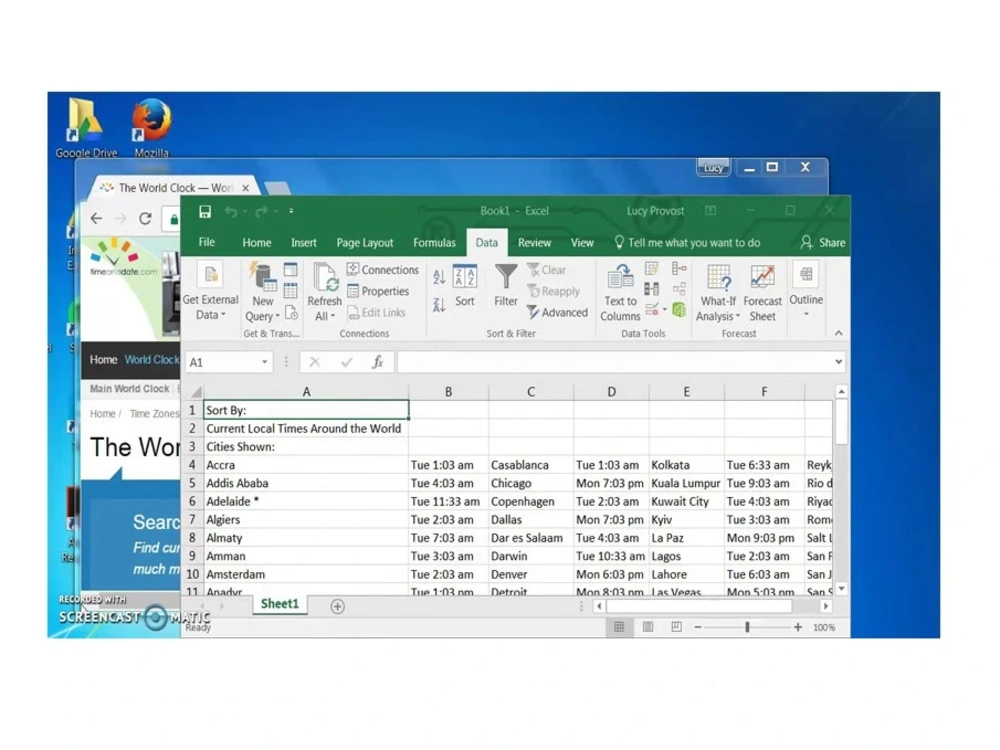
Task: Click the Share button in Excel
Action: [823, 242]
